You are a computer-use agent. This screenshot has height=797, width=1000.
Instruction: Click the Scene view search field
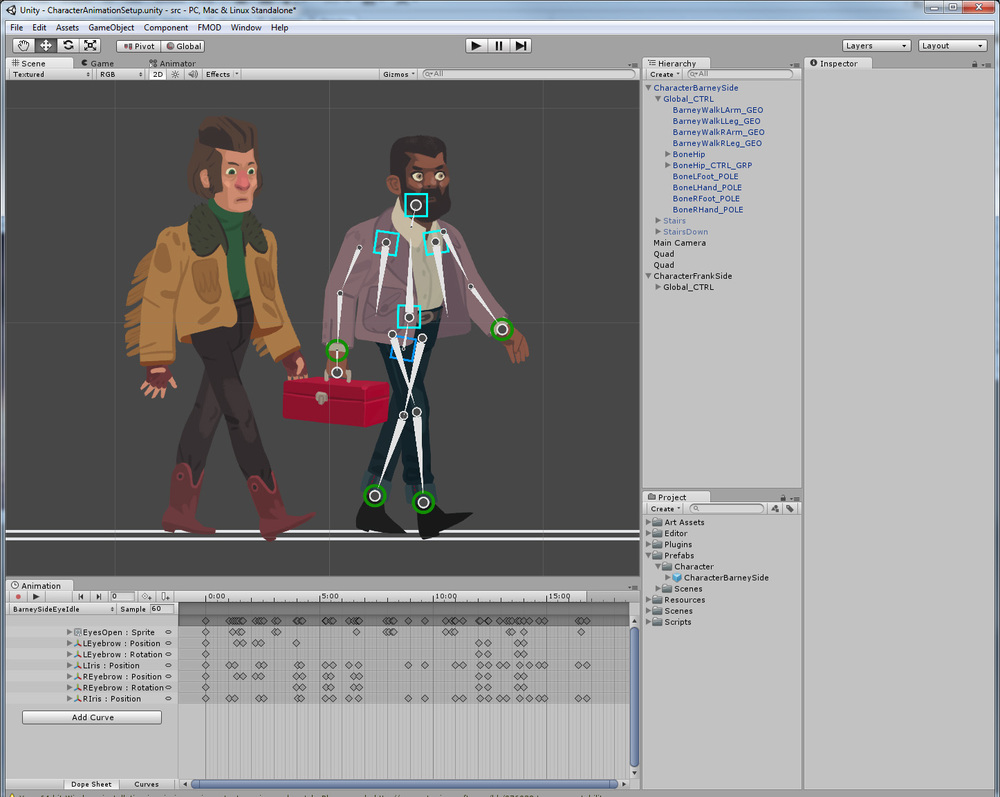tap(528, 74)
